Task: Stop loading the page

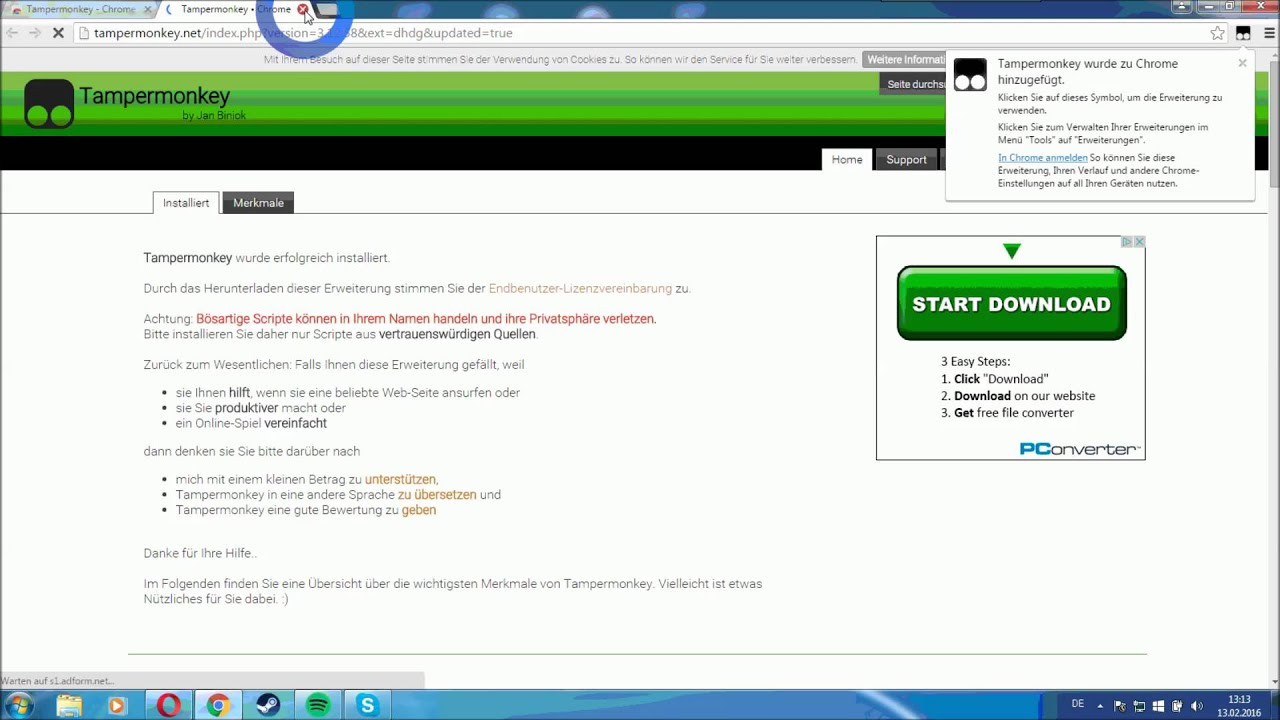Action: (58, 33)
